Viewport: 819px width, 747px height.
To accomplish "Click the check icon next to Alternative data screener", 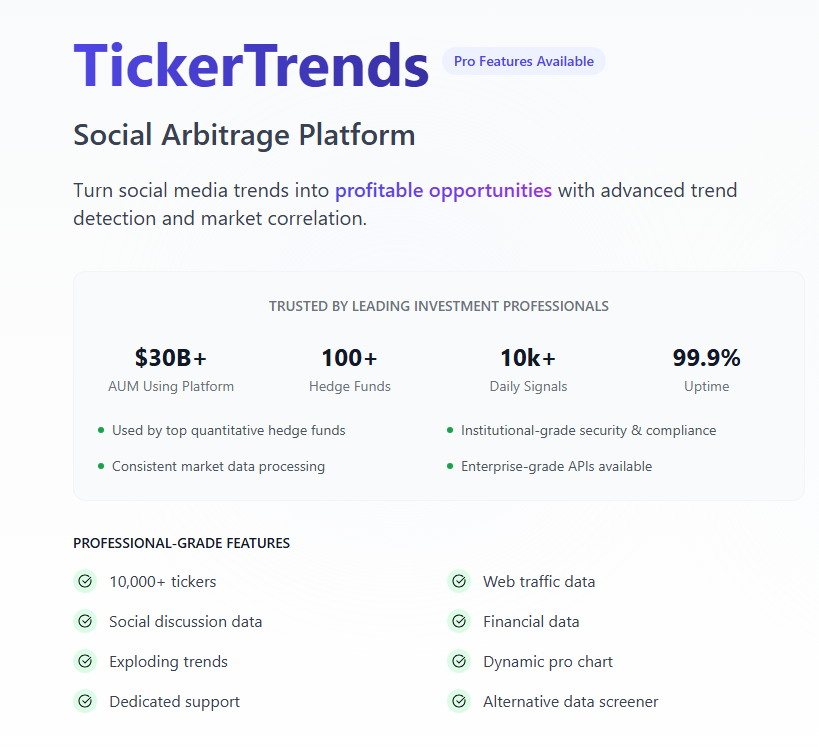I will coord(459,701).
